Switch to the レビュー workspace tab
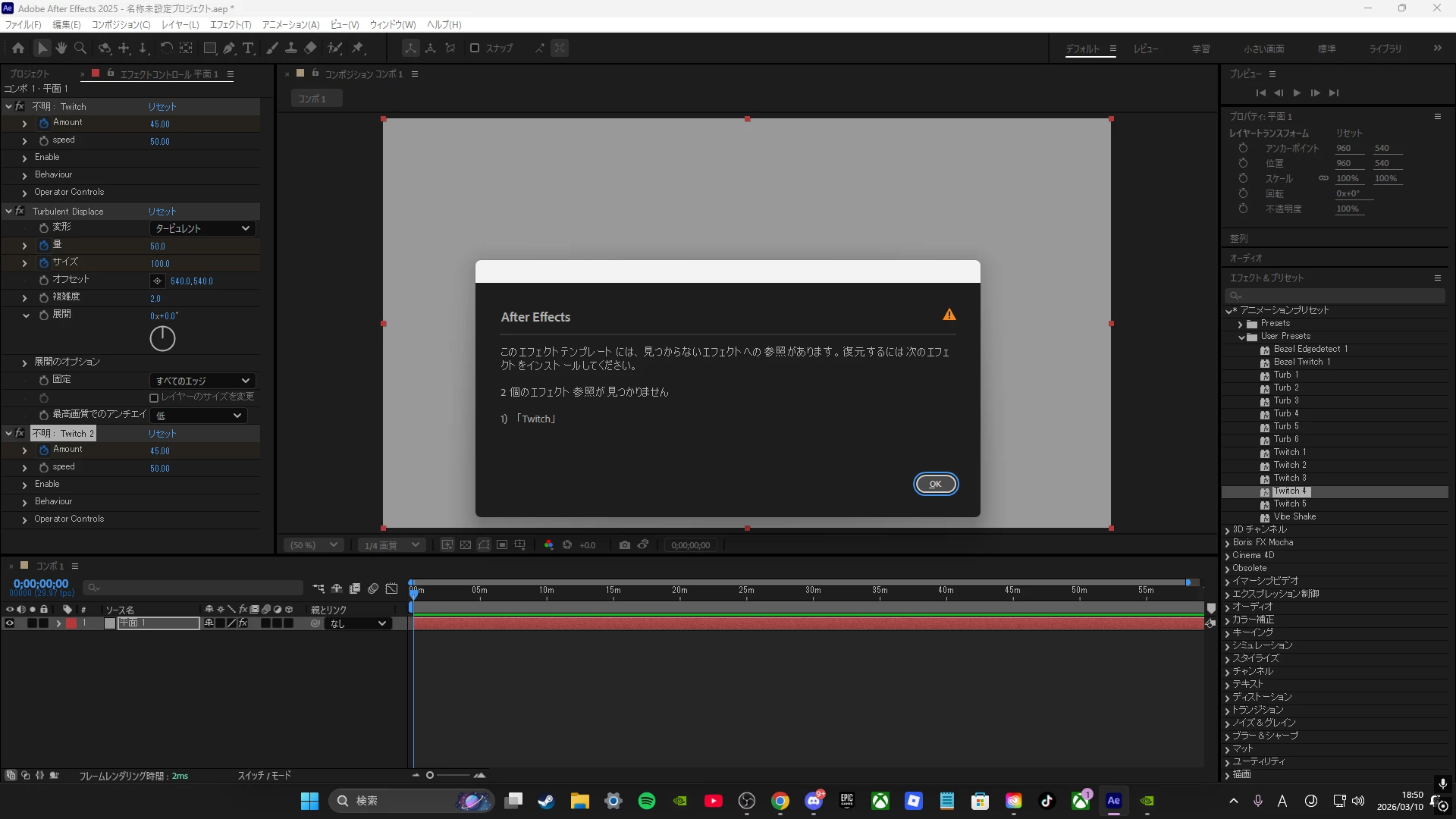Image resolution: width=1456 pixels, height=819 pixels. coord(1145,49)
